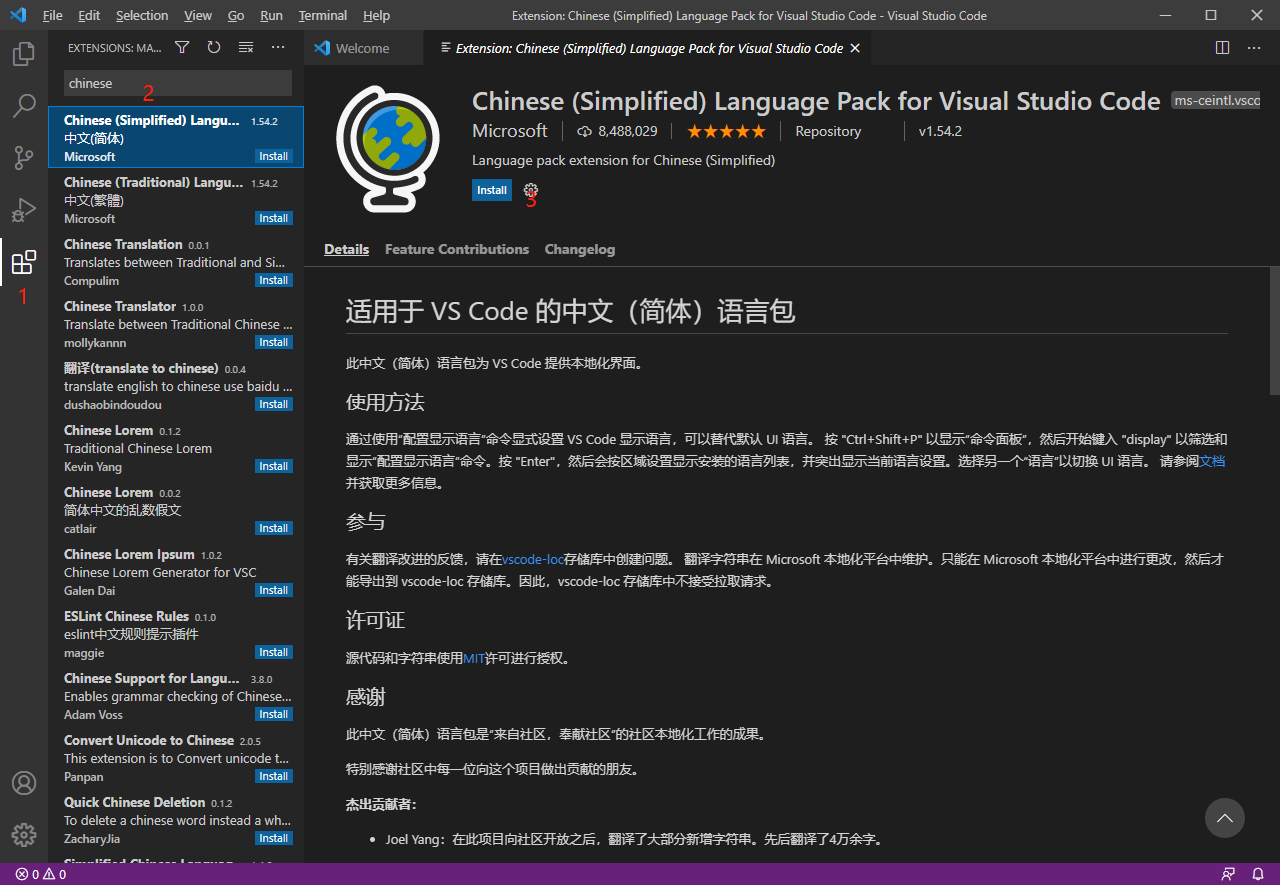This screenshot has width=1280, height=885.
Task: Refresh the extensions list
Action: coord(213,47)
